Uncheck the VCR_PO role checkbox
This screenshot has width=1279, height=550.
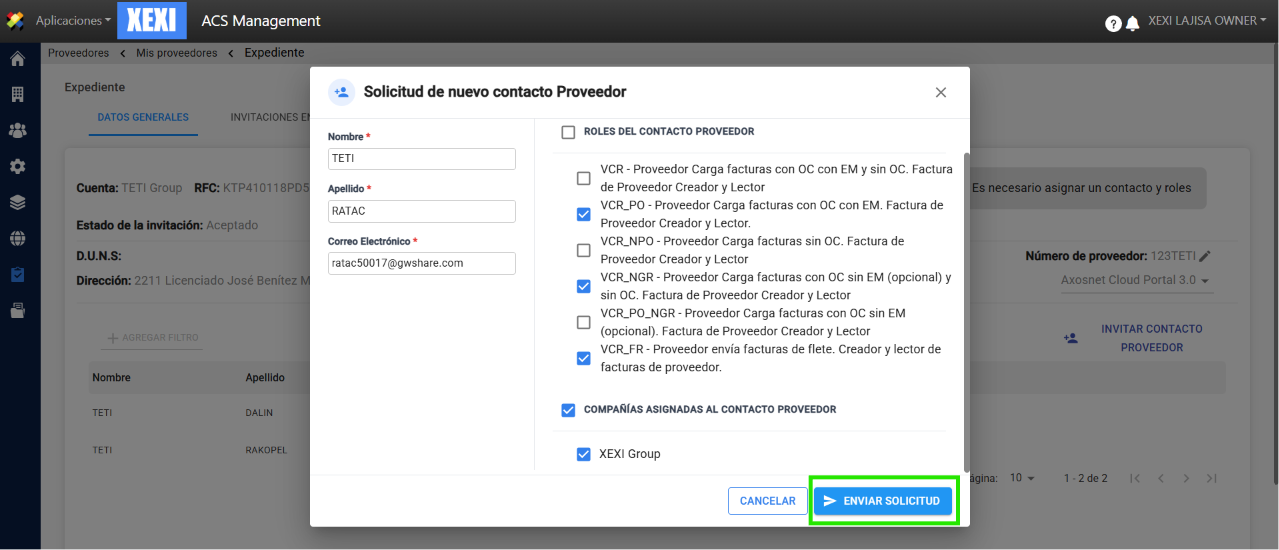pos(583,214)
